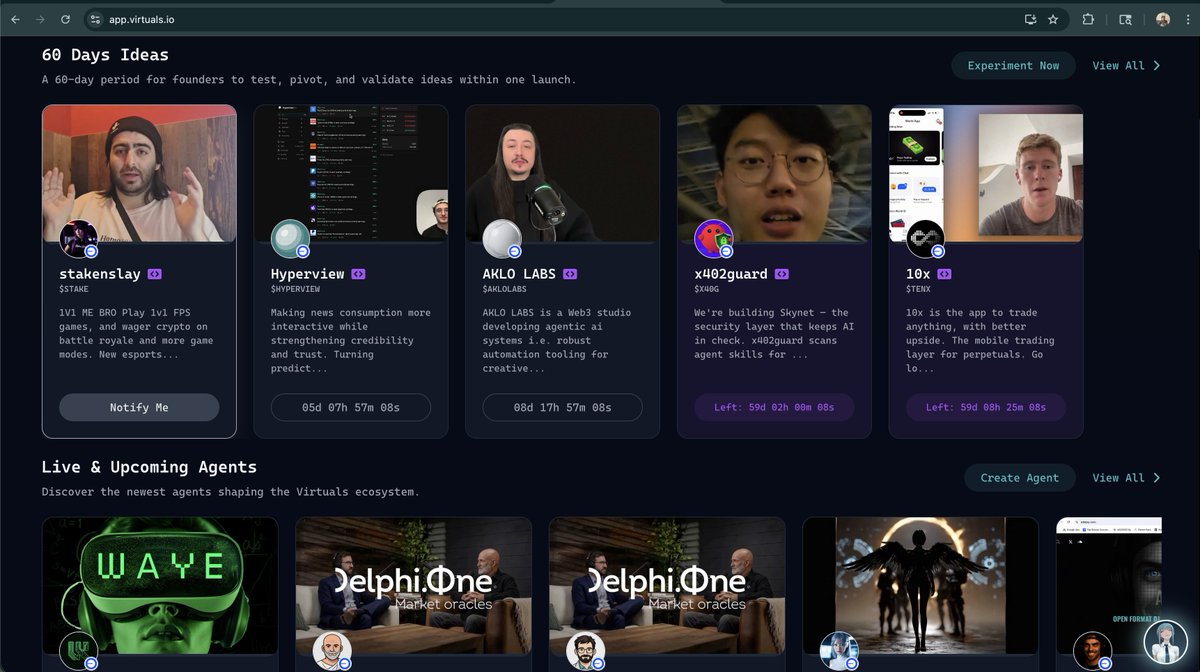Click the Hyperview pearl avatar icon
The image size is (1200, 672).
(x=290, y=239)
